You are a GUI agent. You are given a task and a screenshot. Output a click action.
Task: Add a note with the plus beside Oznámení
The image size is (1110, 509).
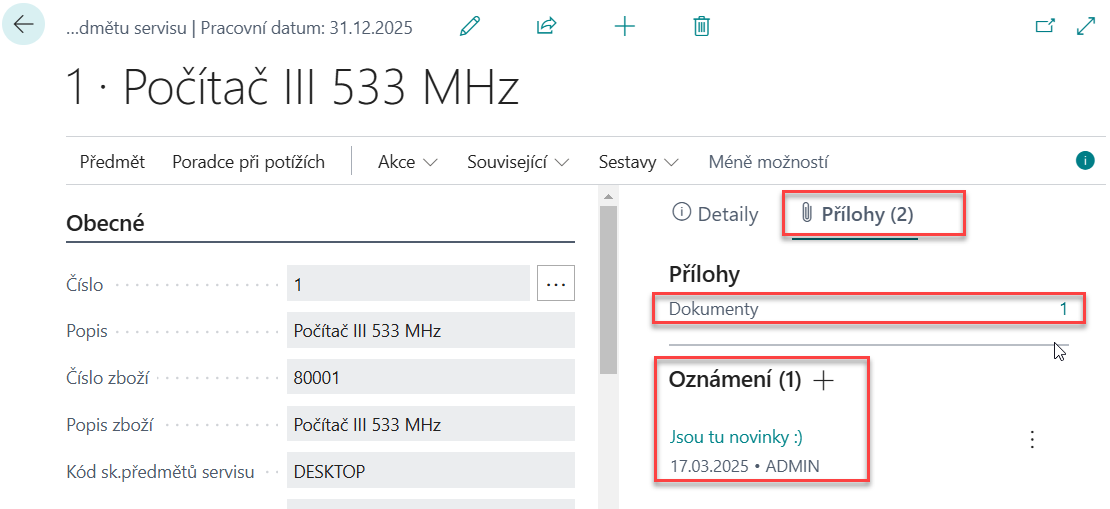click(x=823, y=381)
